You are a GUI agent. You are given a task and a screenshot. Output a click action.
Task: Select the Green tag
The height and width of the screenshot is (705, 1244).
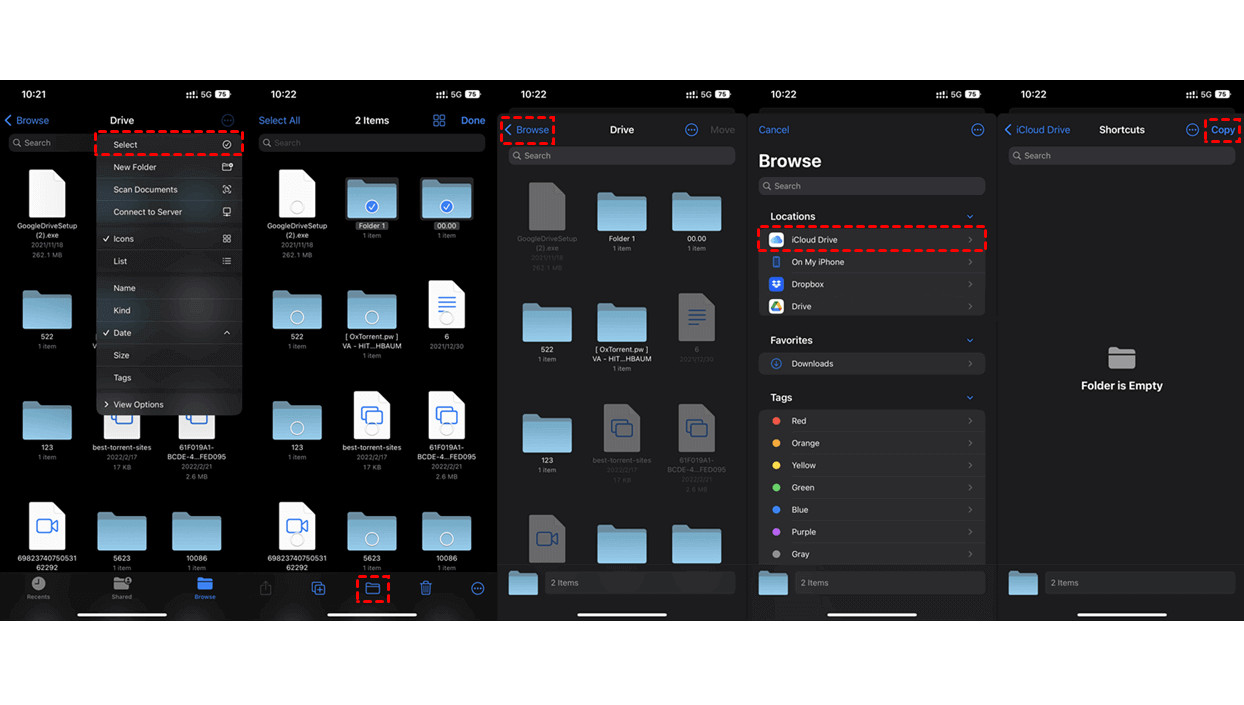point(872,488)
